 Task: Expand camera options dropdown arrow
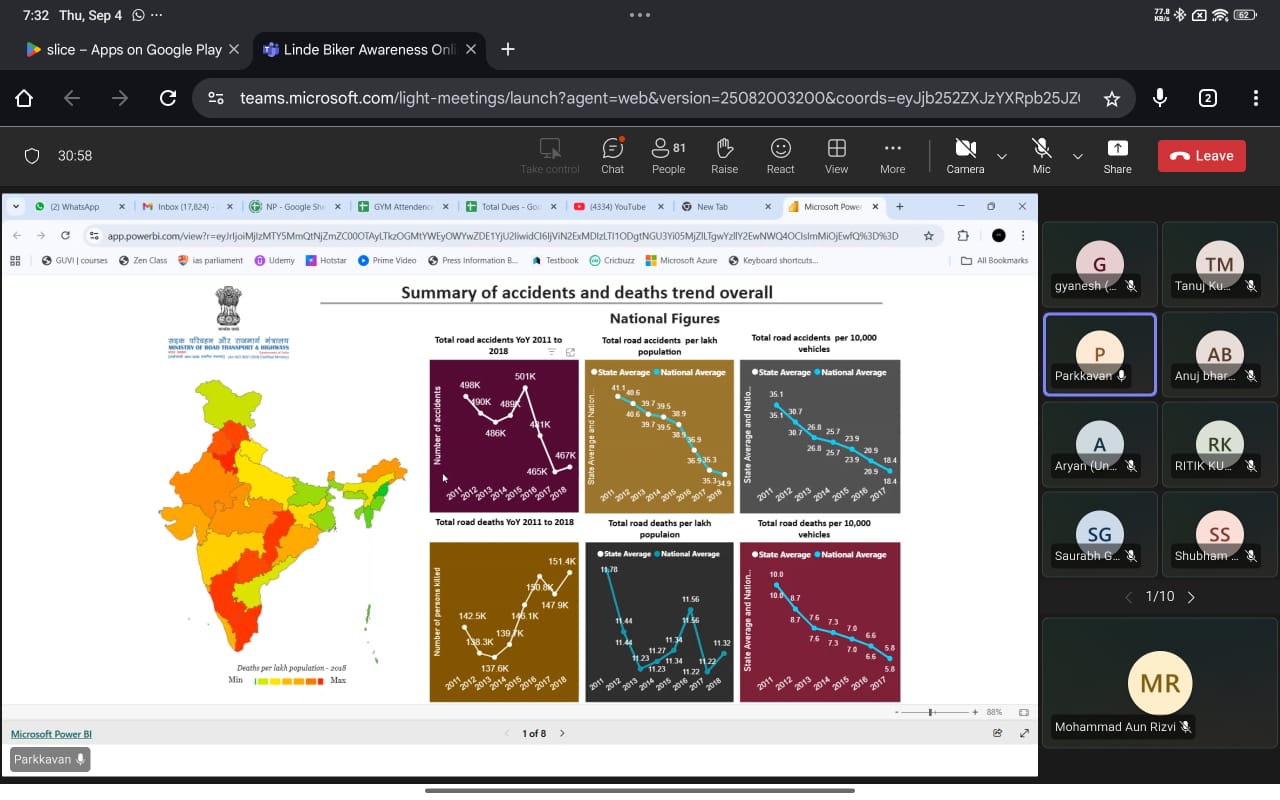(1002, 156)
